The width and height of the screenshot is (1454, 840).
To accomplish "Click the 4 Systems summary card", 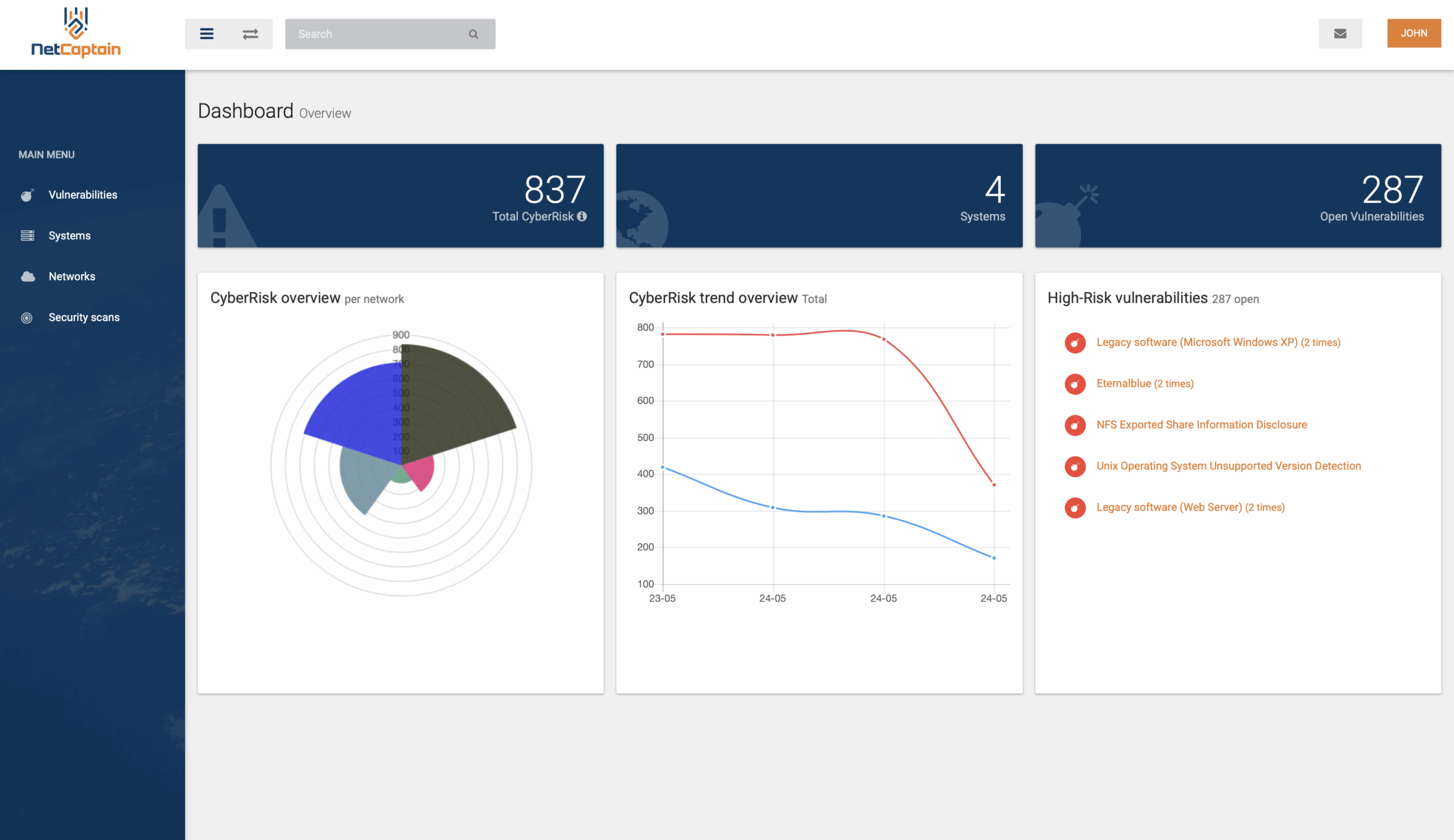I will click(x=819, y=195).
